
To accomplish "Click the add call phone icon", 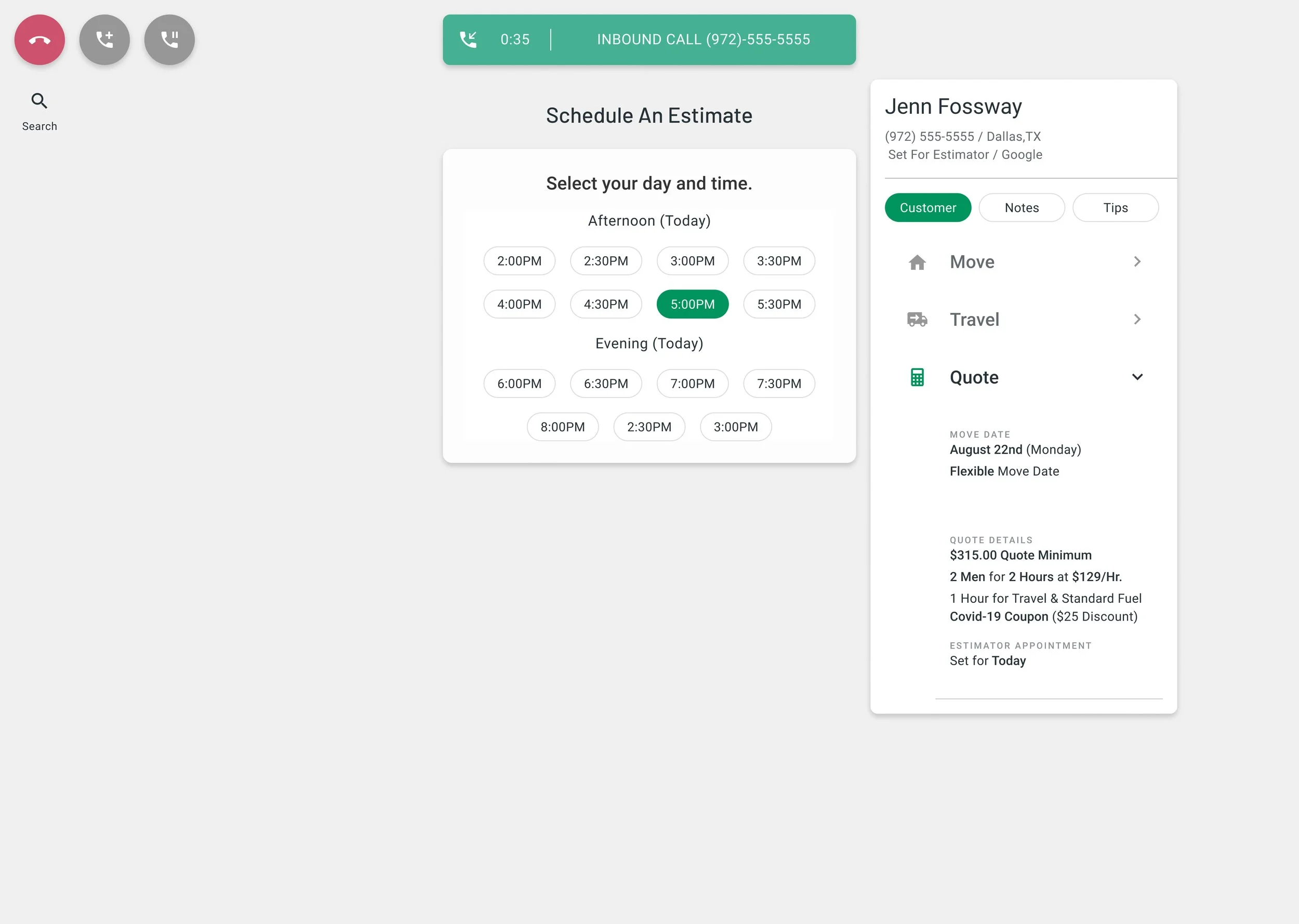I will coord(104,40).
